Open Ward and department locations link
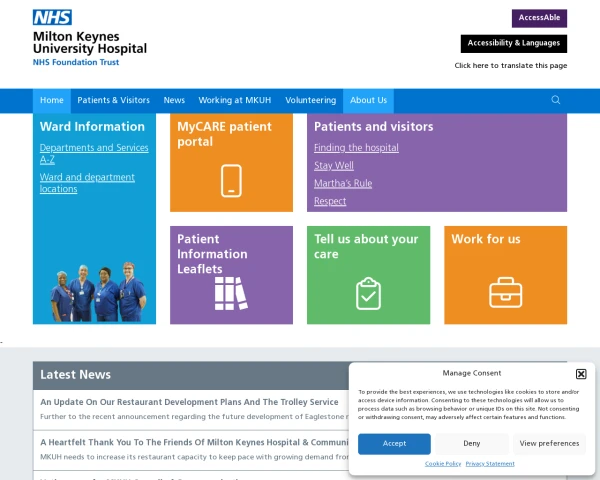Viewport: 600px width, 480px height. click(x=87, y=183)
